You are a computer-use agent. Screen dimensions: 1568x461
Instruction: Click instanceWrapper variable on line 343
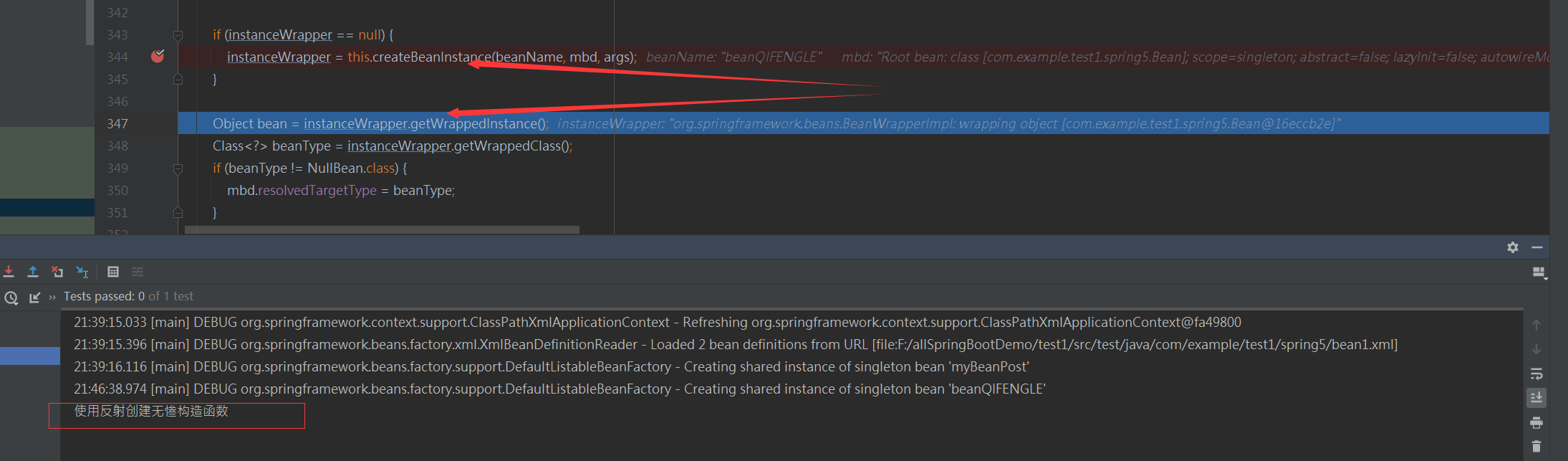coord(280,34)
